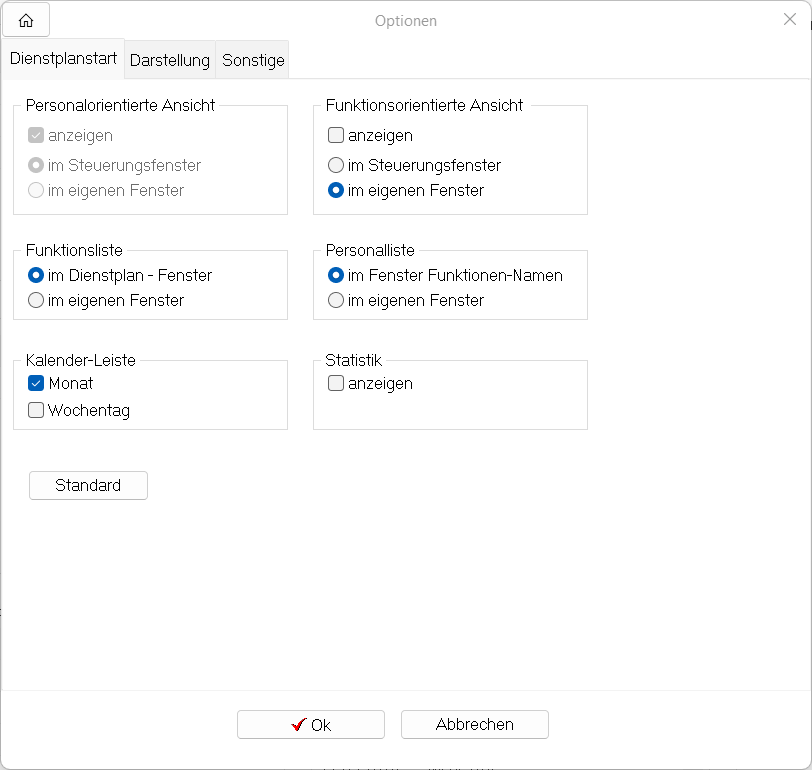Click the Standard button
812x770 pixels.
pyautogui.click(x=88, y=485)
